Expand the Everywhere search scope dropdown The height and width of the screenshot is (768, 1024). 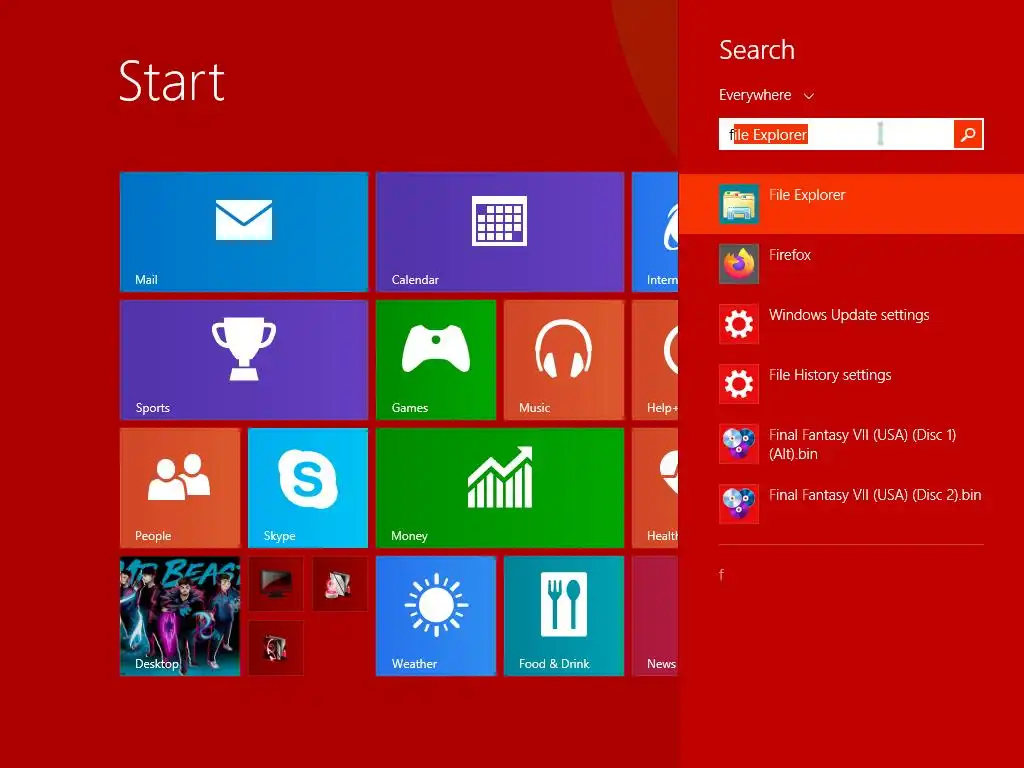click(x=767, y=95)
